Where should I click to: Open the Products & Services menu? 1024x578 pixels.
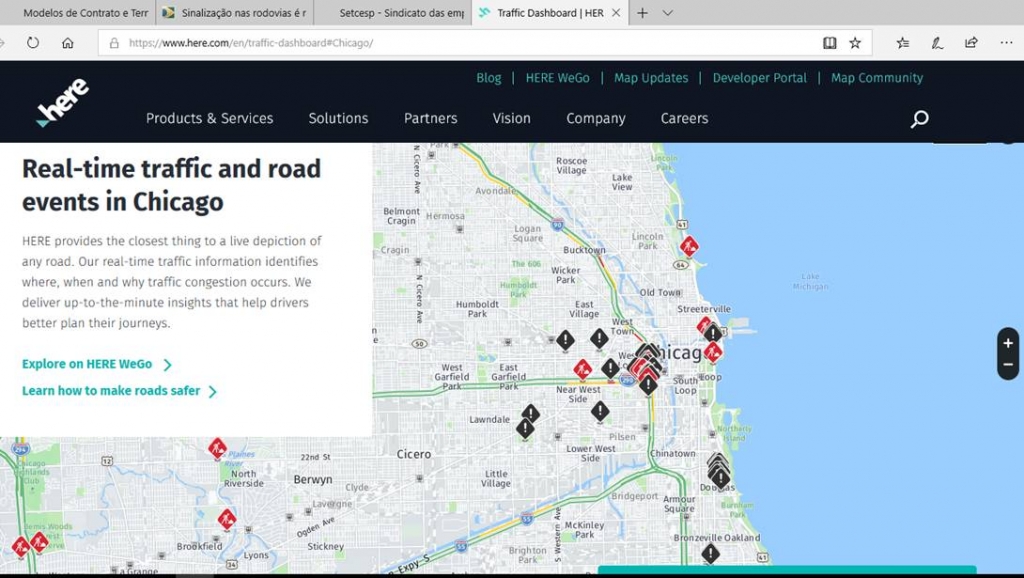[x=209, y=118]
